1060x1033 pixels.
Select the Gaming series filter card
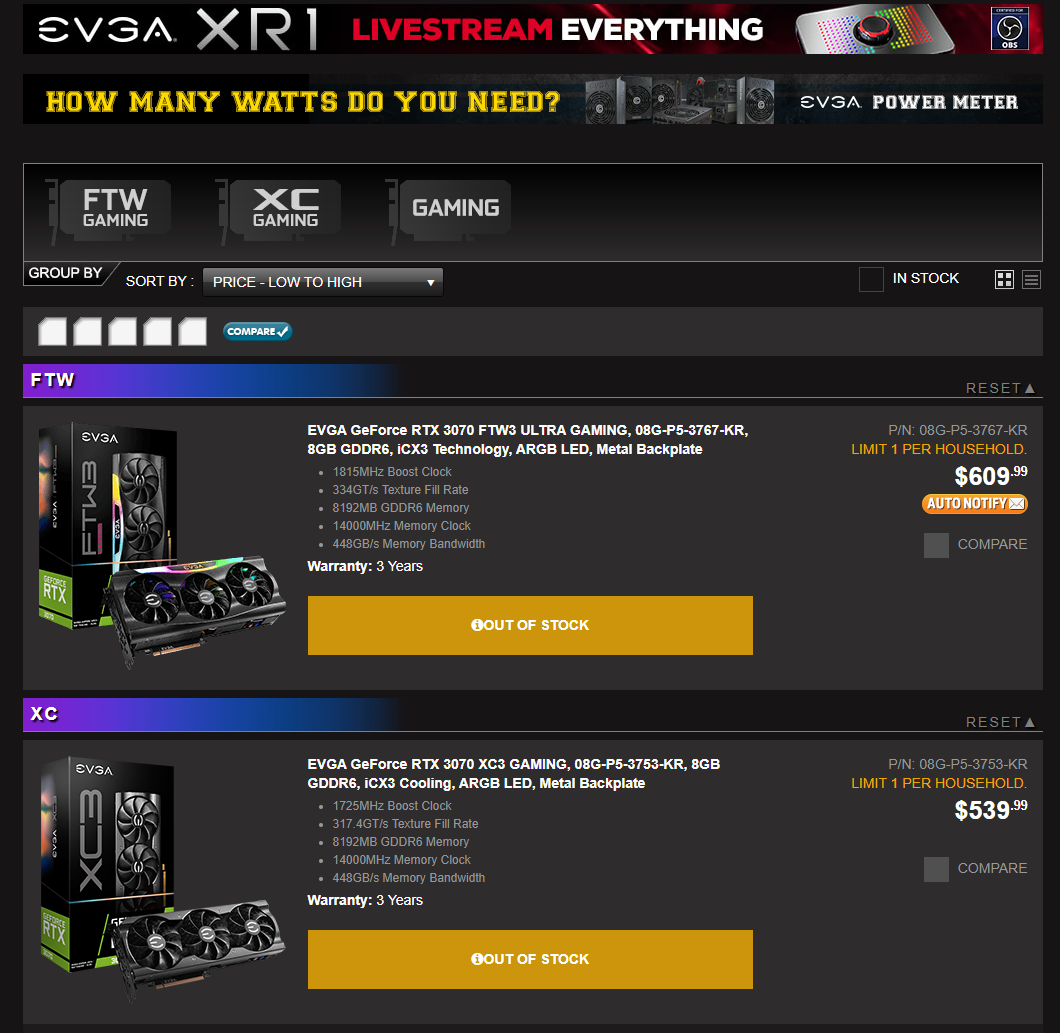(449, 211)
